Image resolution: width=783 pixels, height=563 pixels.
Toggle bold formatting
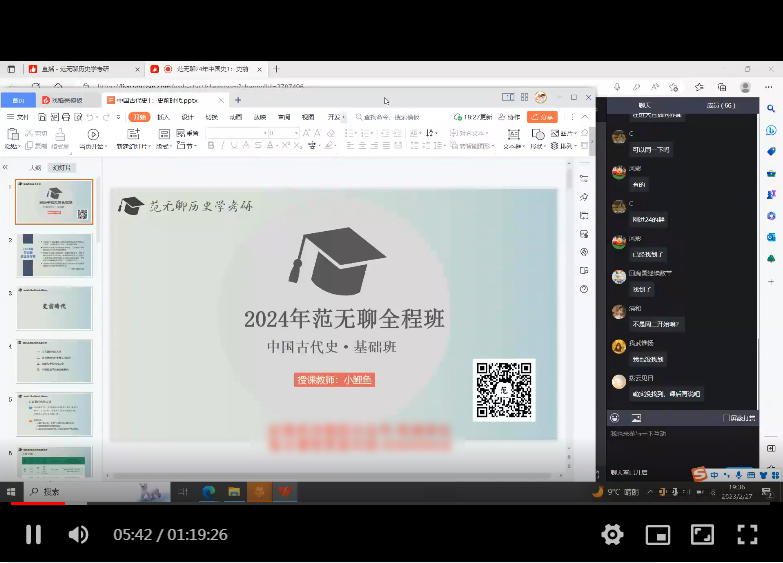coord(211,145)
